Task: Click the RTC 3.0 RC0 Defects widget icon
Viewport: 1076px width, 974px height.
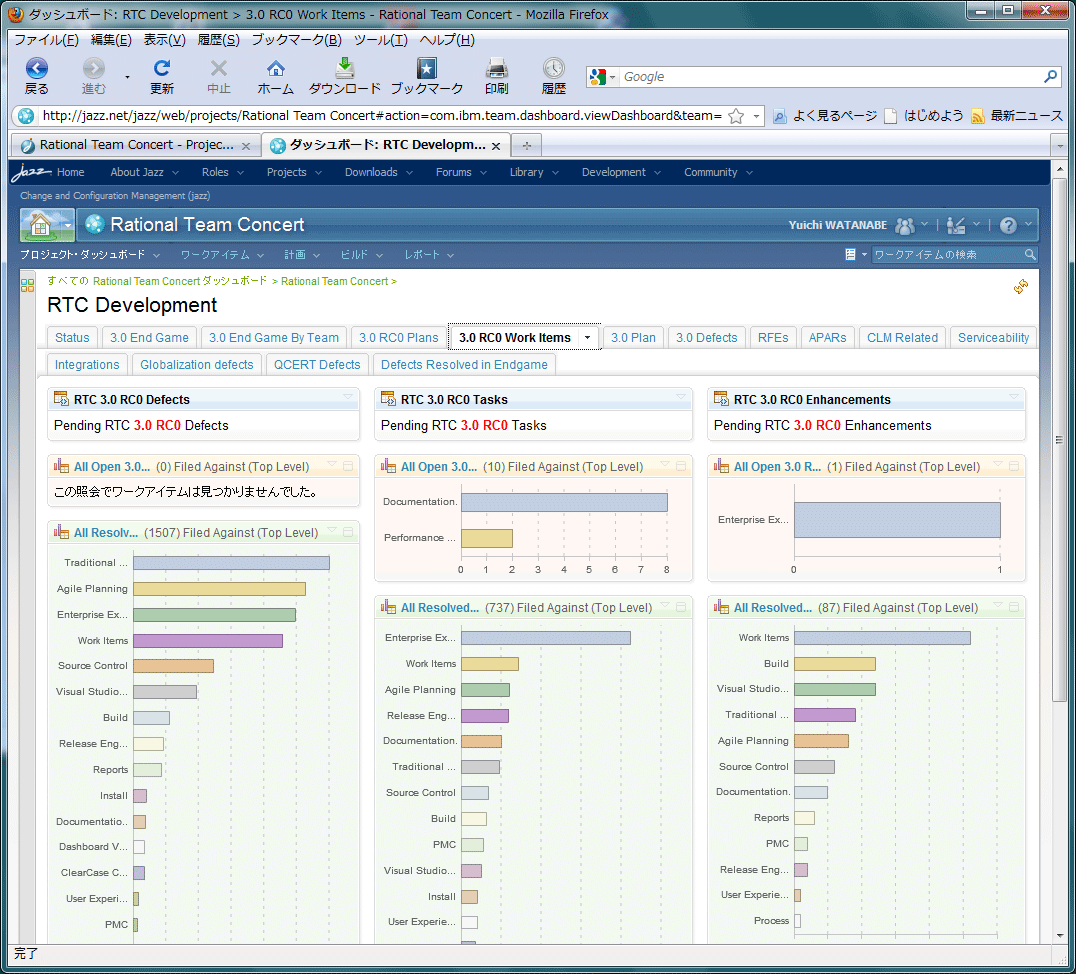Action: point(62,399)
